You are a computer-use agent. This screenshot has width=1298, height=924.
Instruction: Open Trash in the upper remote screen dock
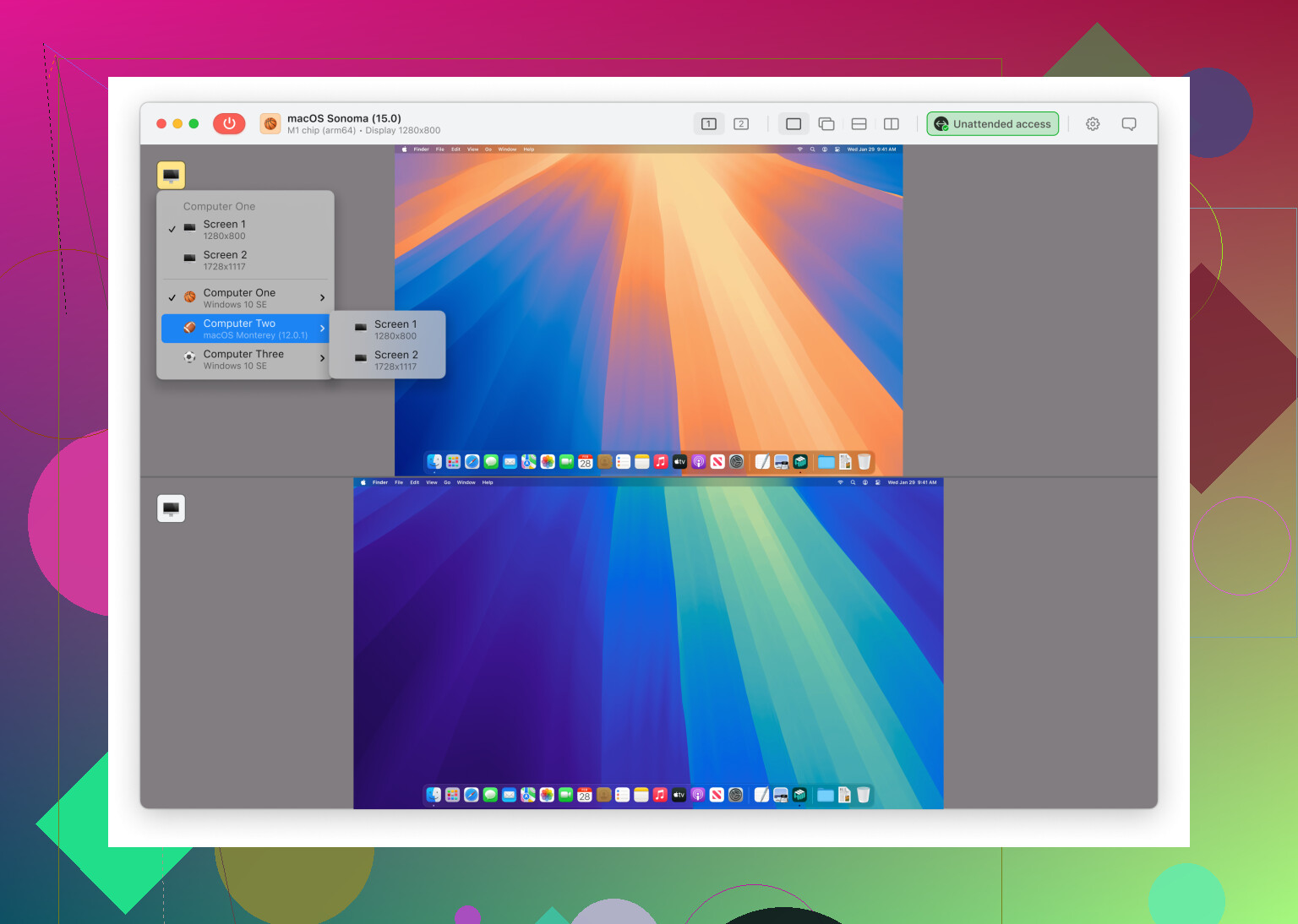coord(864,461)
